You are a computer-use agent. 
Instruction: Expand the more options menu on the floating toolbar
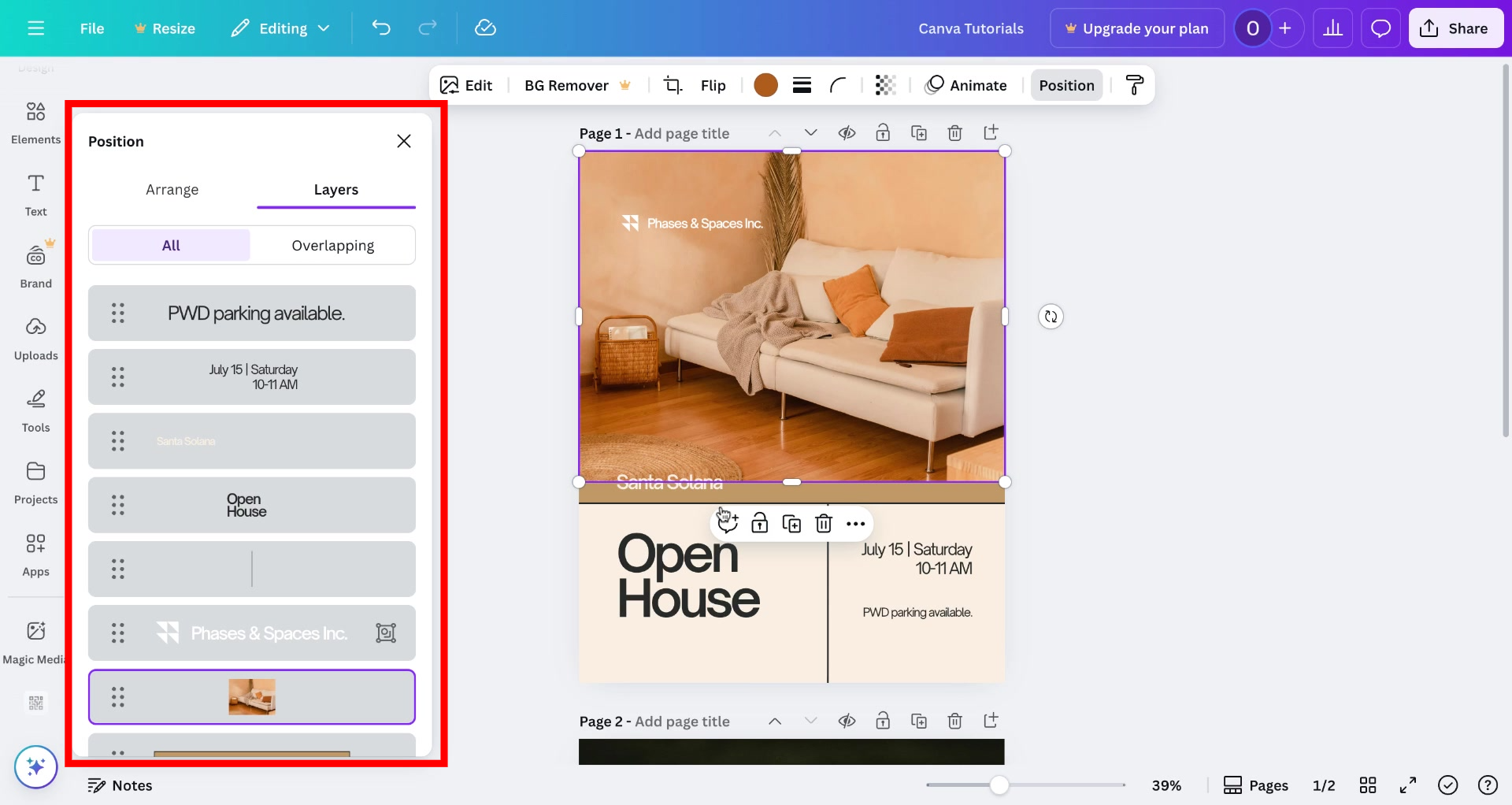pyautogui.click(x=856, y=523)
